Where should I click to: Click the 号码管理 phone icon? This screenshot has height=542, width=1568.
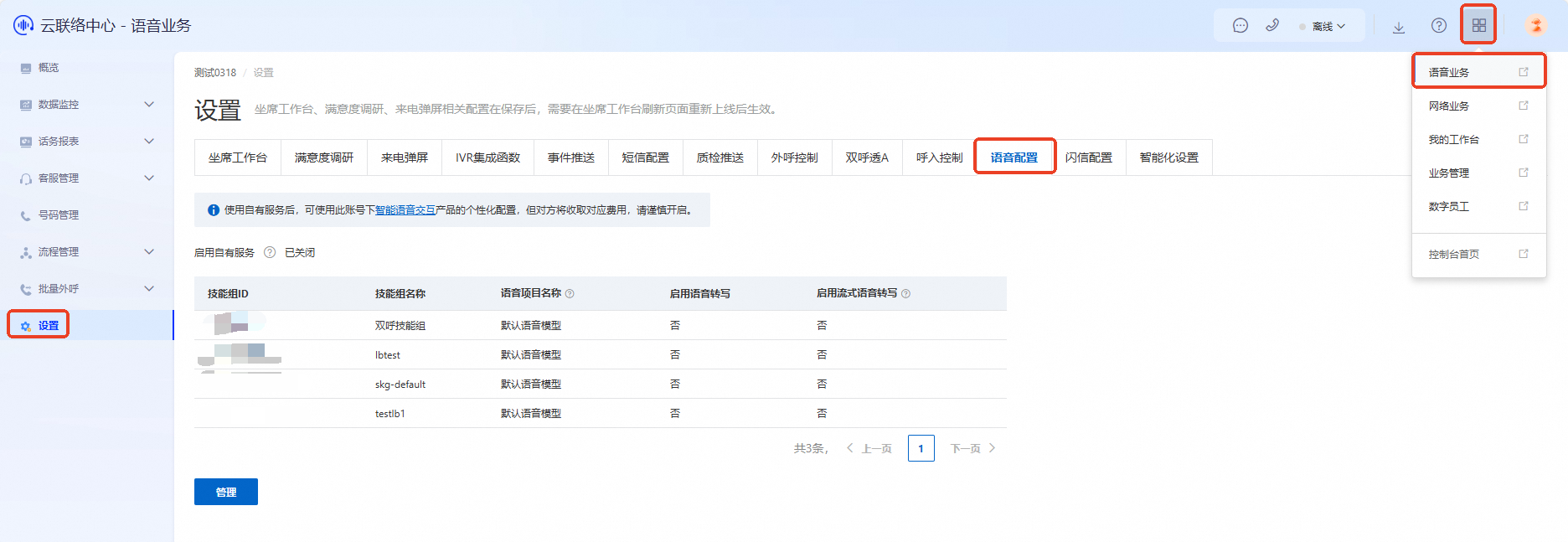pos(26,215)
